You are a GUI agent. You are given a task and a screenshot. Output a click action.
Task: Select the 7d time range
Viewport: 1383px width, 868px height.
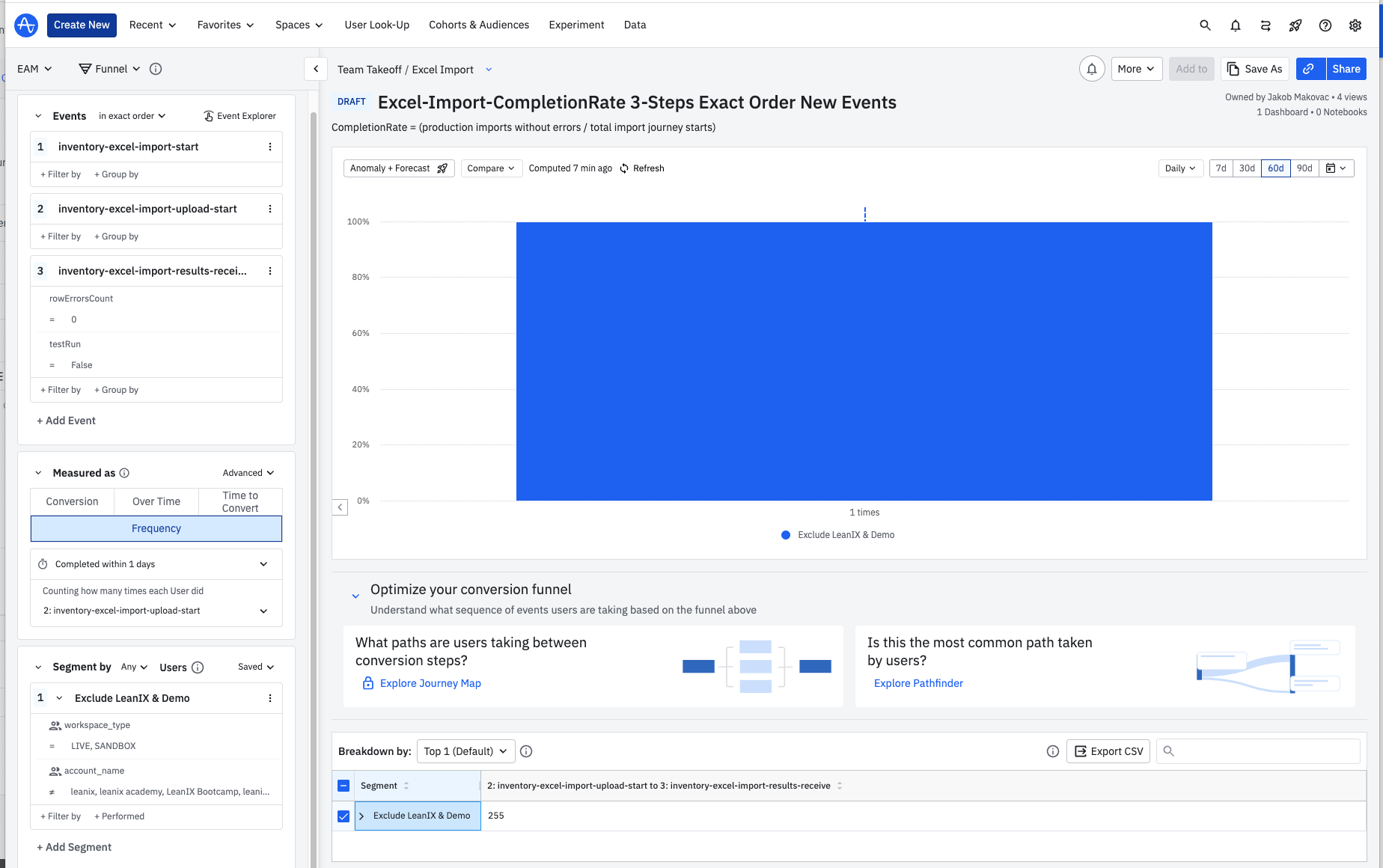click(x=1221, y=168)
